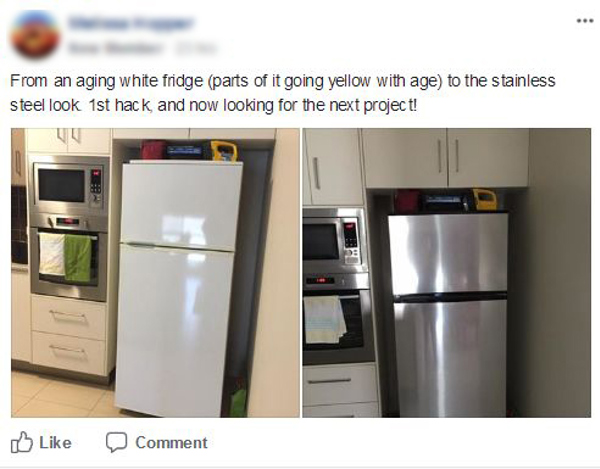Click the green towel on the oven door
The image size is (600, 469).
point(78,258)
